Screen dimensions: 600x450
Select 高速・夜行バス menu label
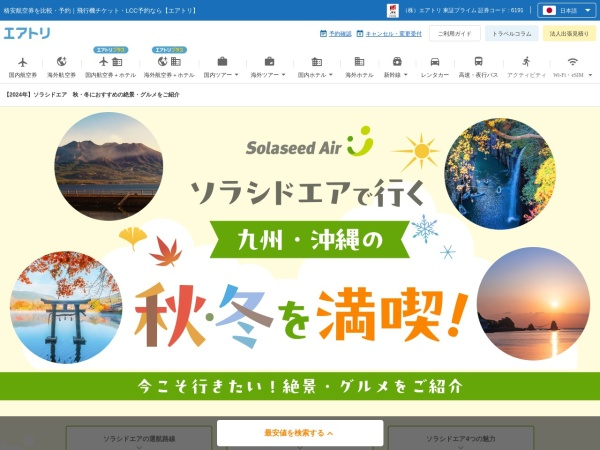click(478, 75)
